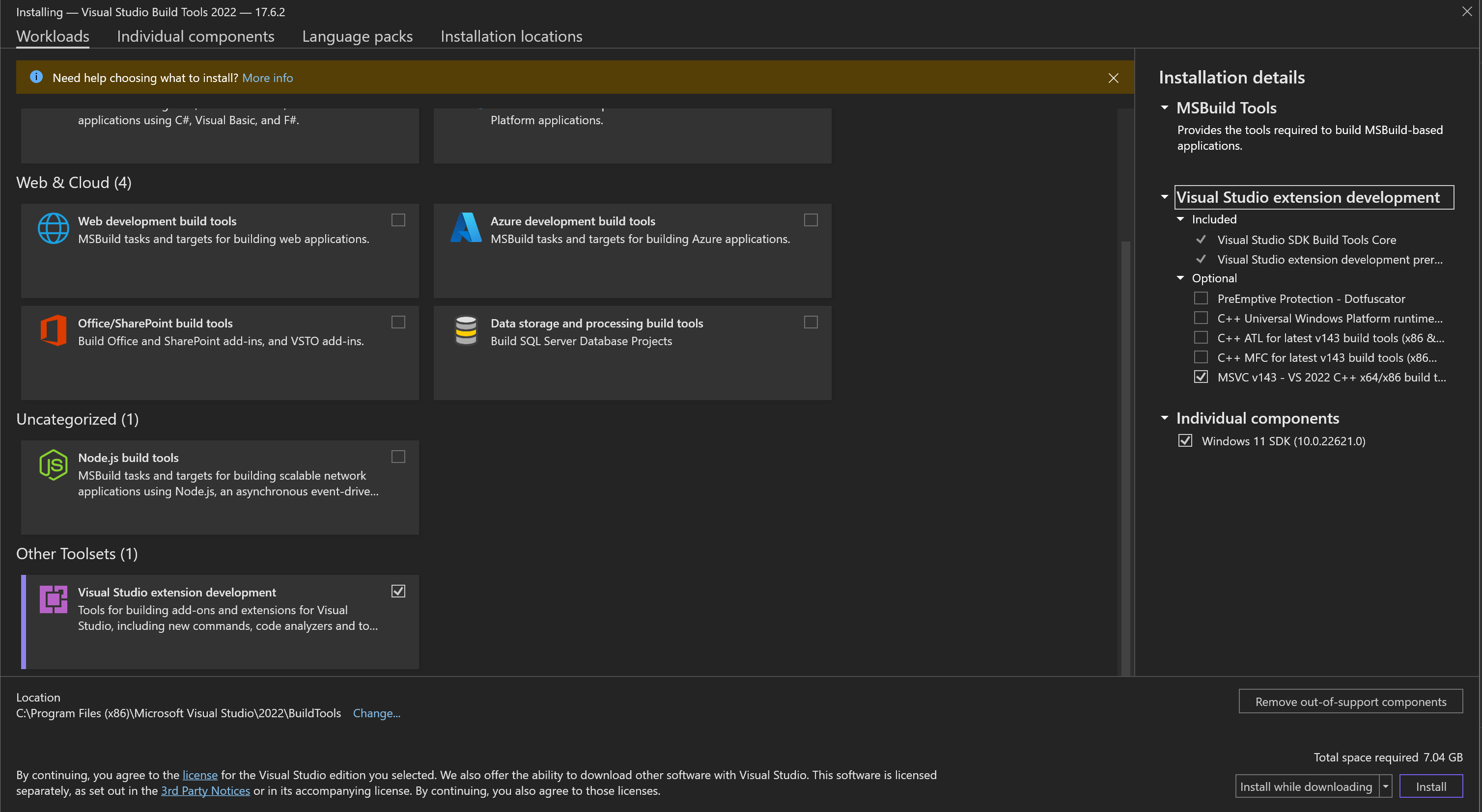Dismiss the help banner with its X
The height and width of the screenshot is (812, 1482).
[x=1113, y=78]
